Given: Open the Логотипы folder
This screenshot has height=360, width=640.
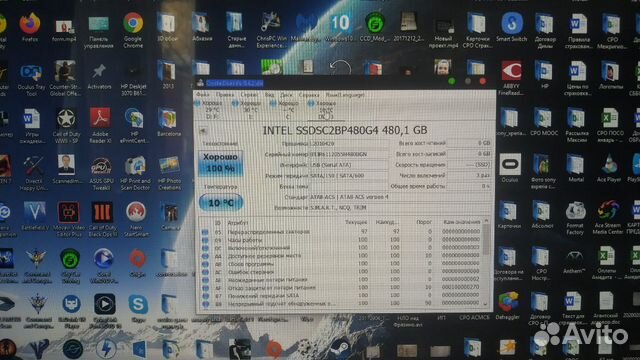Looking at the screenshot, I should pyautogui.click(x=611, y=75).
